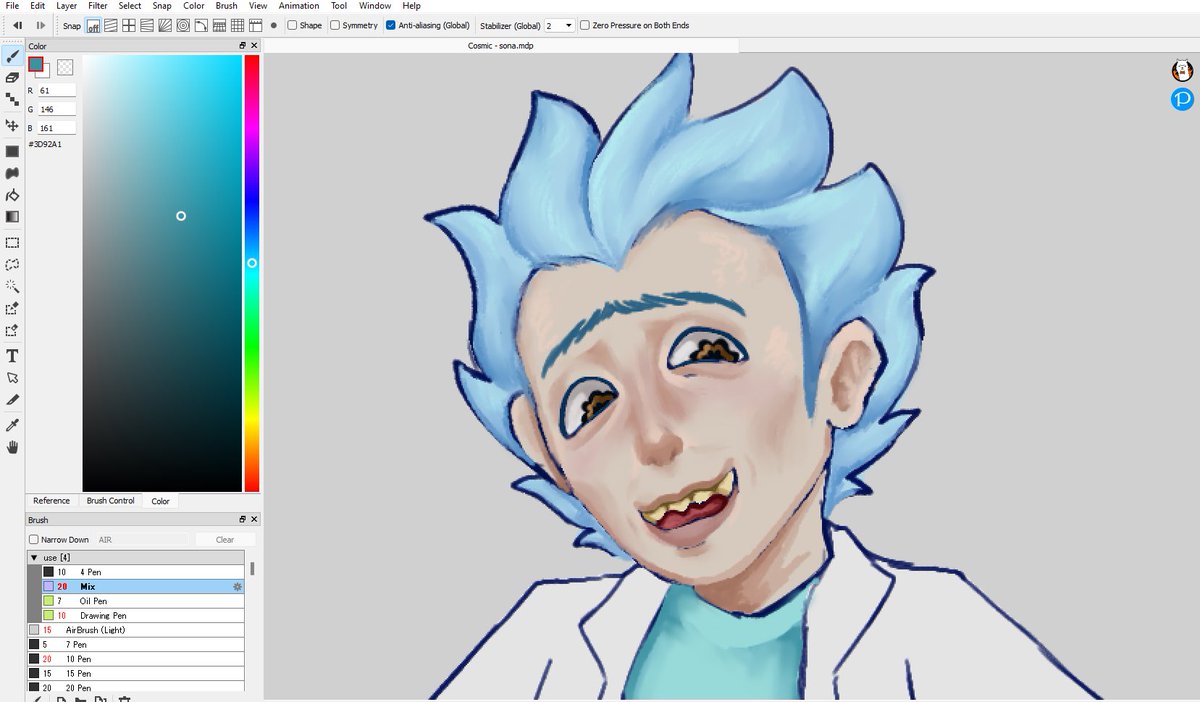Click the Narrow Down search field

click(x=141, y=540)
